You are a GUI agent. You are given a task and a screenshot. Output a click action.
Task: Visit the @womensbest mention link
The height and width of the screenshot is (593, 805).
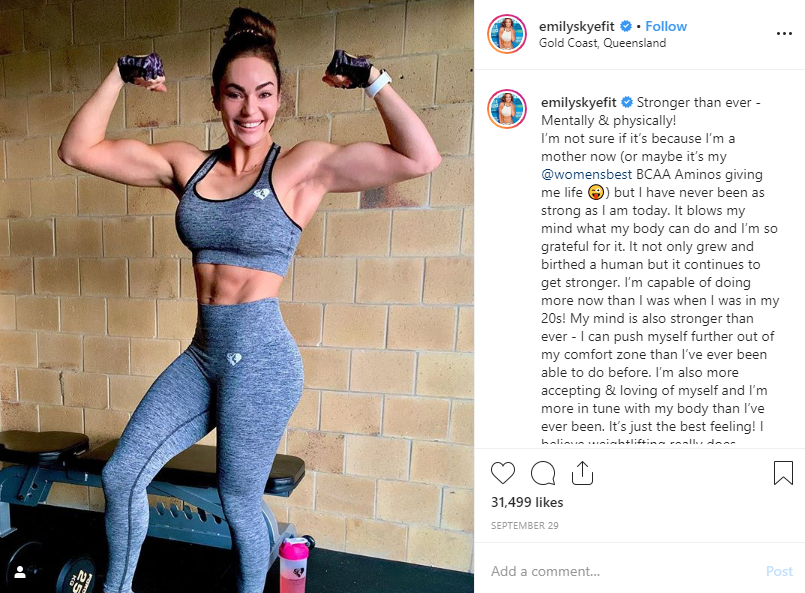(586, 175)
